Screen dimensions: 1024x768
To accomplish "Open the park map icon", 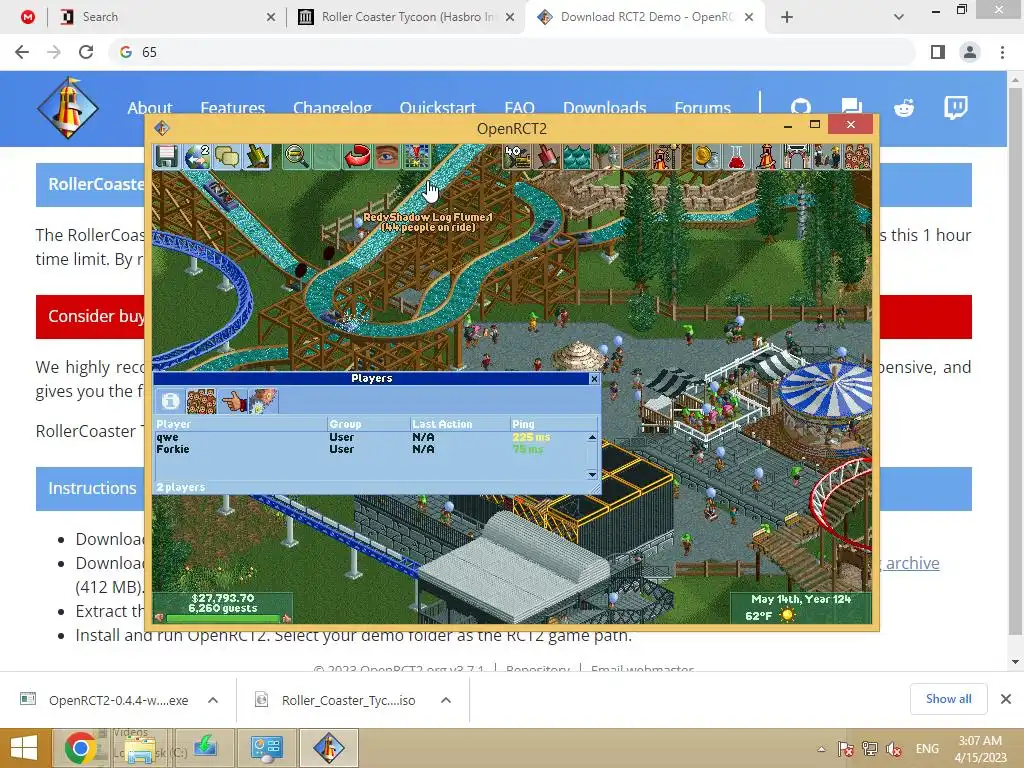I will 417,157.
